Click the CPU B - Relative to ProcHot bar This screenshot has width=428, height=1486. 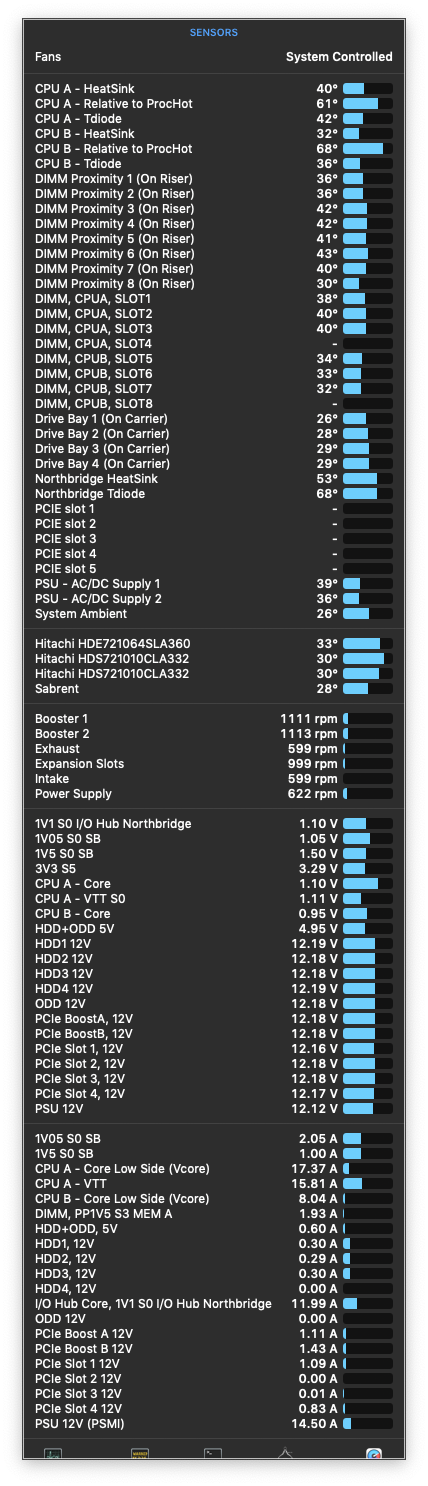(368, 149)
